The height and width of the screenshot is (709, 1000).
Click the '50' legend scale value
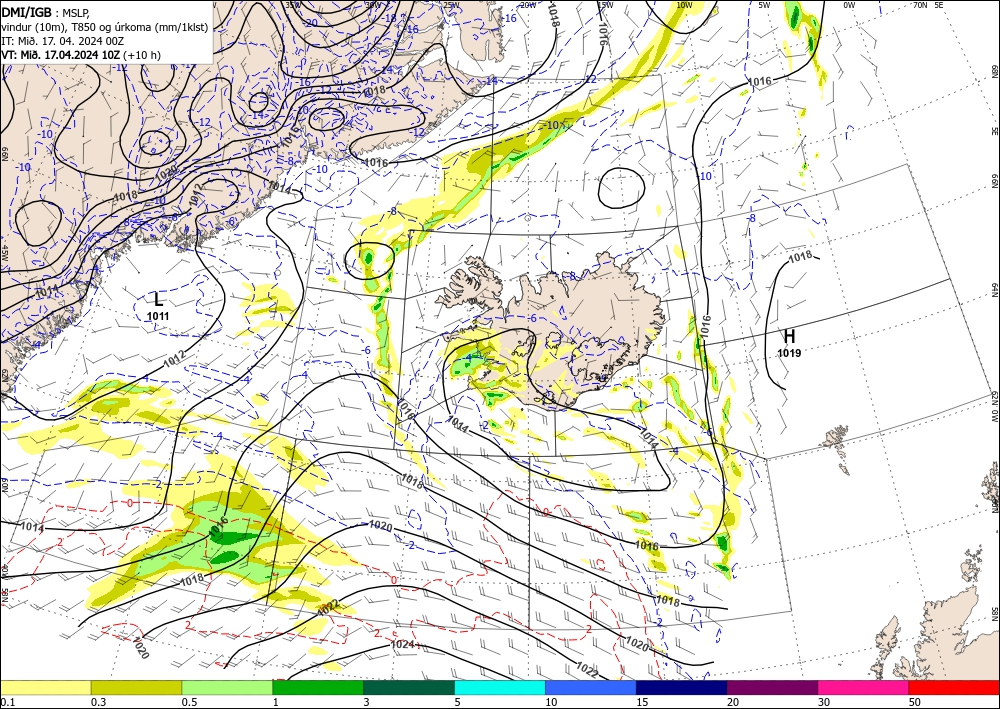click(x=915, y=702)
